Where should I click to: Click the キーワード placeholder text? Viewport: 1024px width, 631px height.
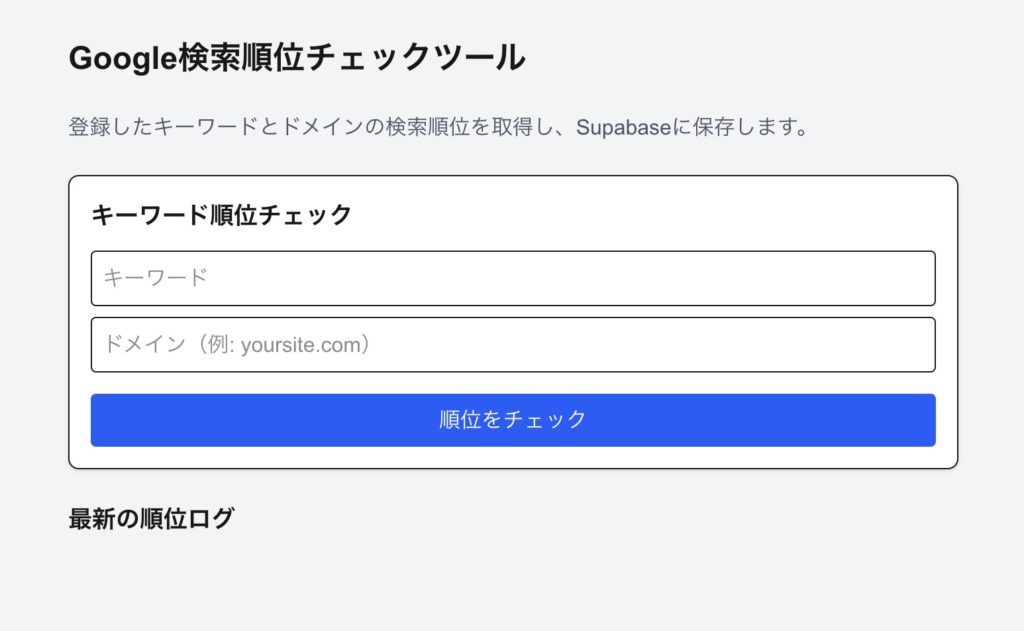click(x=155, y=278)
